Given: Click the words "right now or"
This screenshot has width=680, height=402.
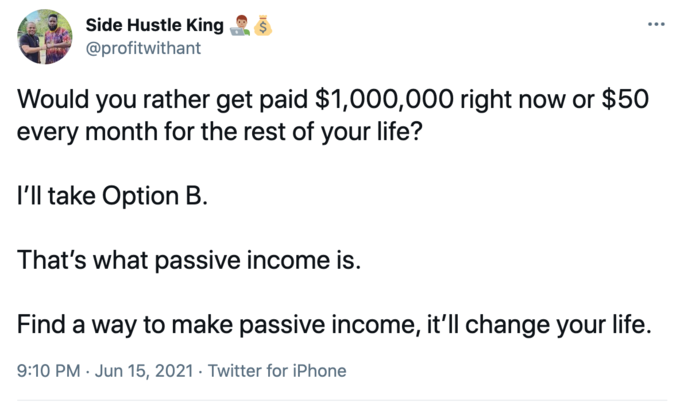Looking at the screenshot, I should 526,103.
